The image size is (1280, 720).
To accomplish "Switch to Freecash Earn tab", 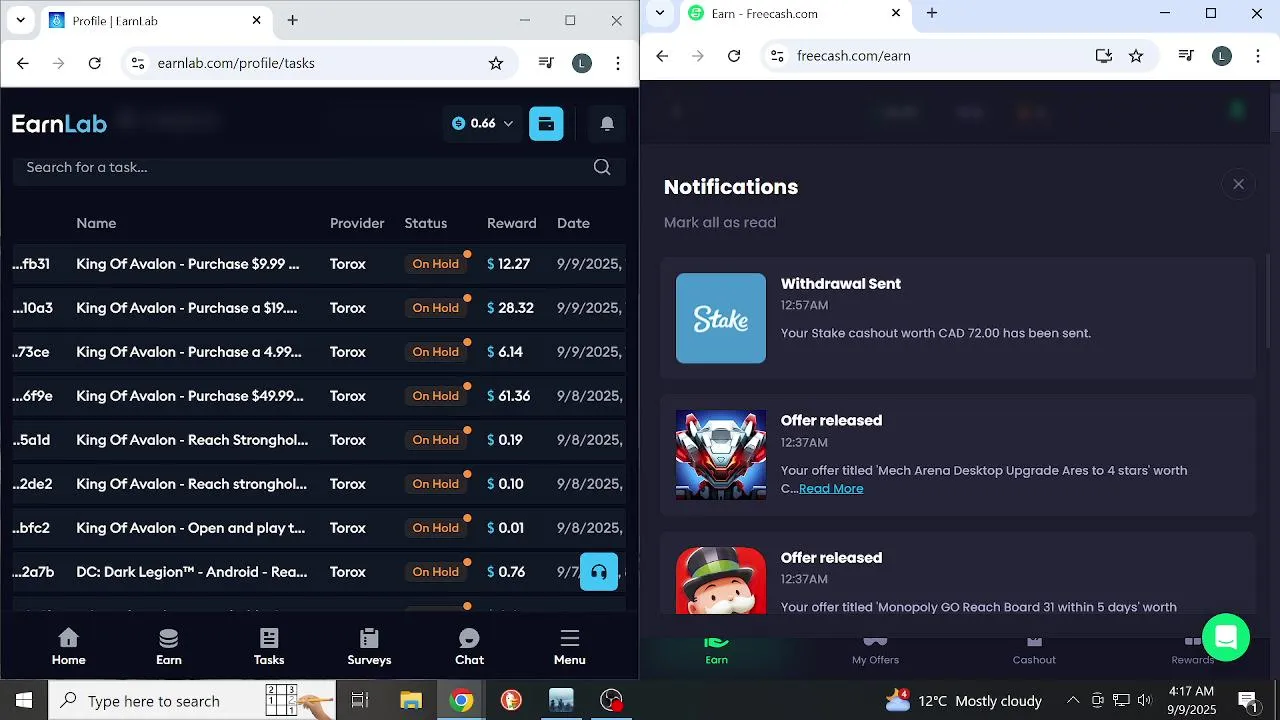I will 717,650.
